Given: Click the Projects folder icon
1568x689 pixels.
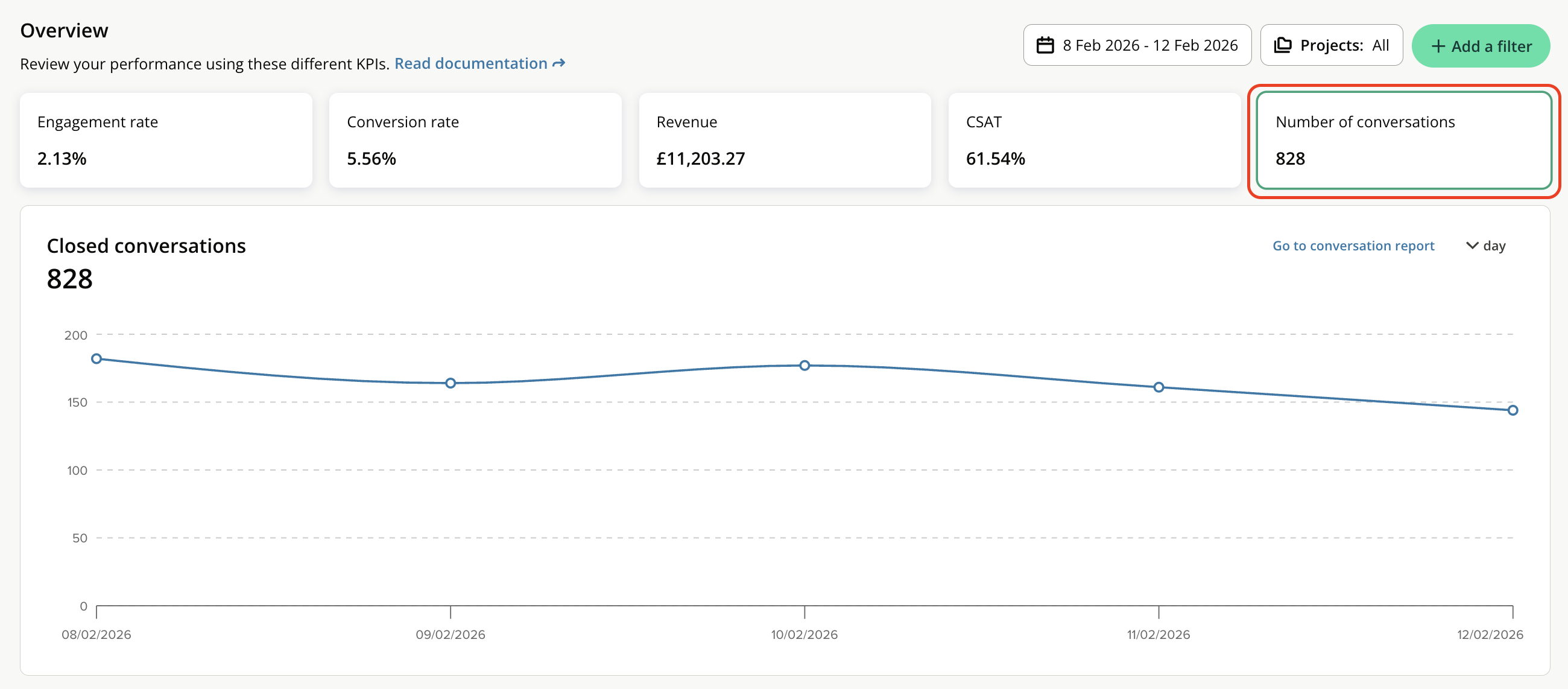Looking at the screenshot, I should pyautogui.click(x=1282, y=45).
